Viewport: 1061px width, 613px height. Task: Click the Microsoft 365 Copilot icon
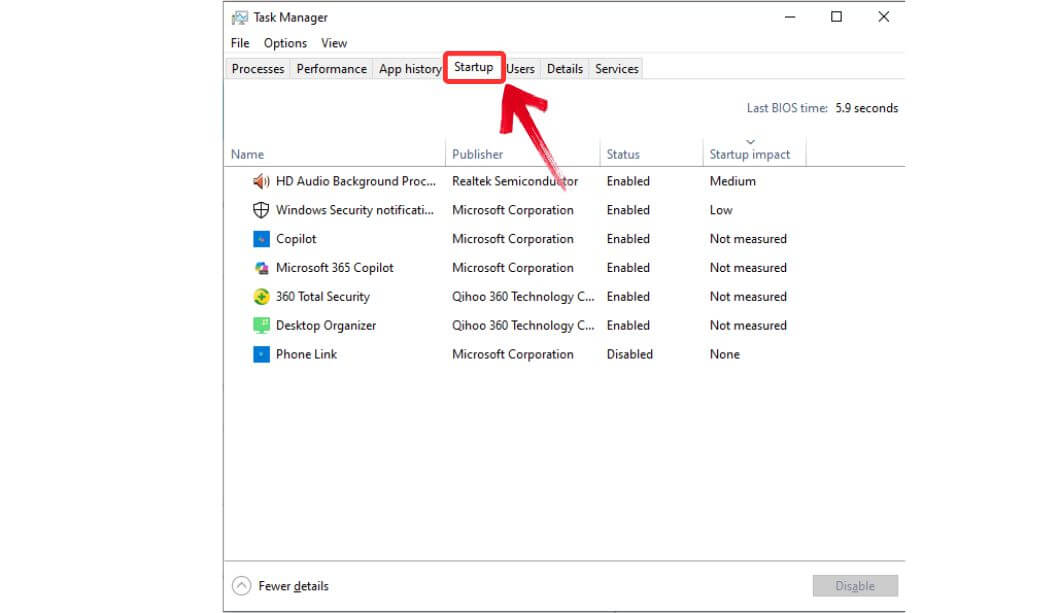tap(260, 268)
